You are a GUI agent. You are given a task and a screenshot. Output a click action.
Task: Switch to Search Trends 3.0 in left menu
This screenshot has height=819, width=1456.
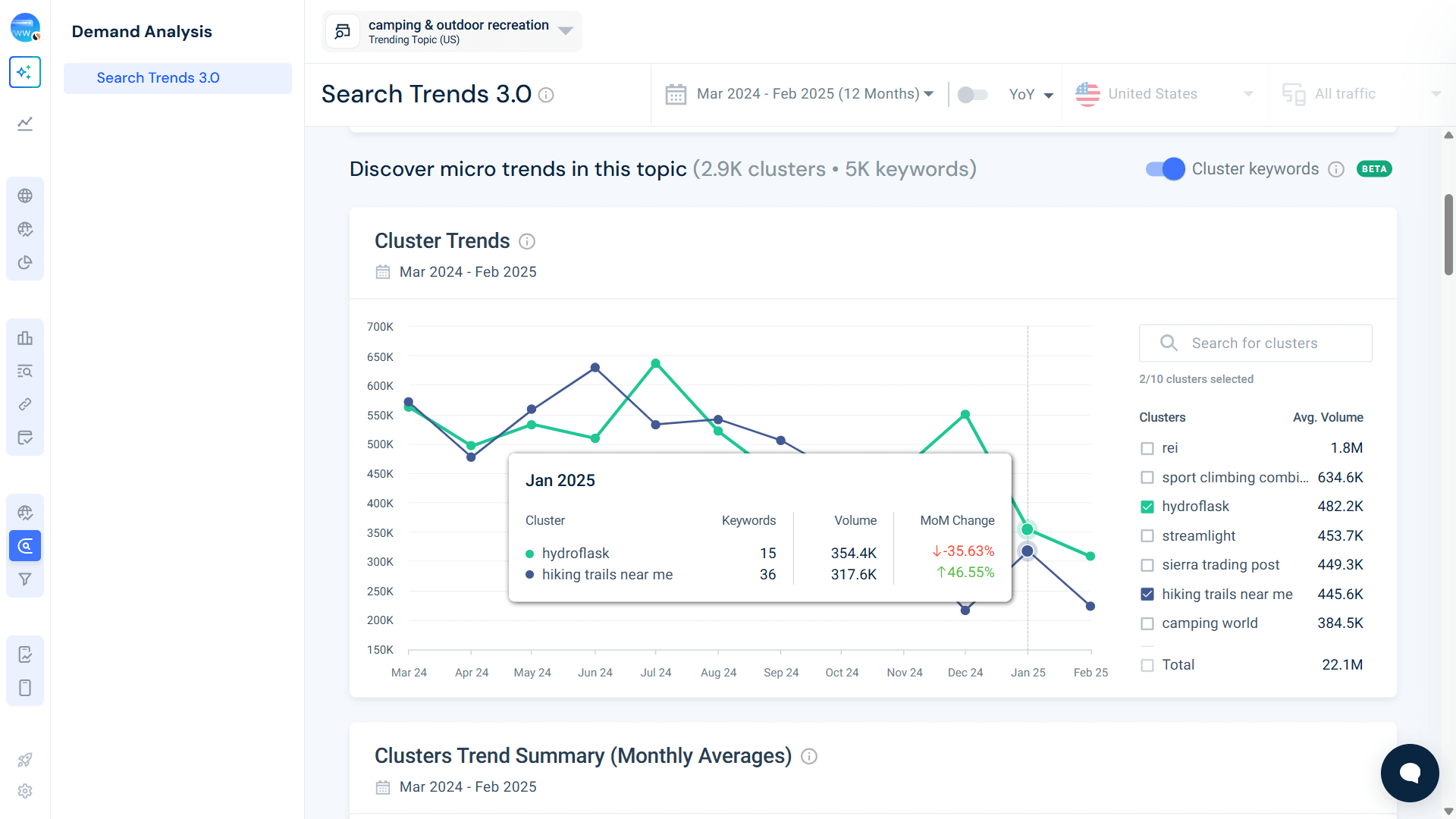pos(158,77)
